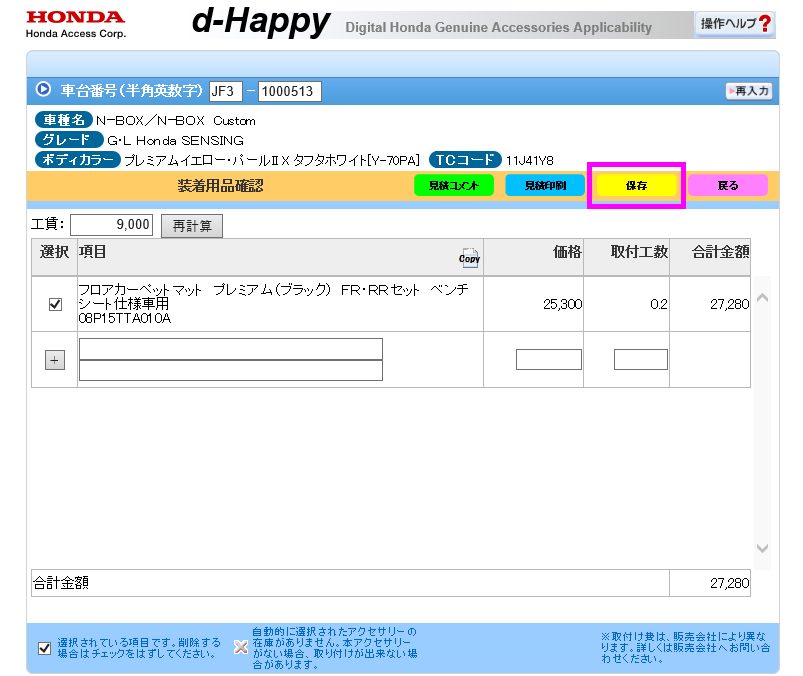Click the chassis number field showing 1000513
This screenshot has width=803, height=676.
(x=288, y=91)
